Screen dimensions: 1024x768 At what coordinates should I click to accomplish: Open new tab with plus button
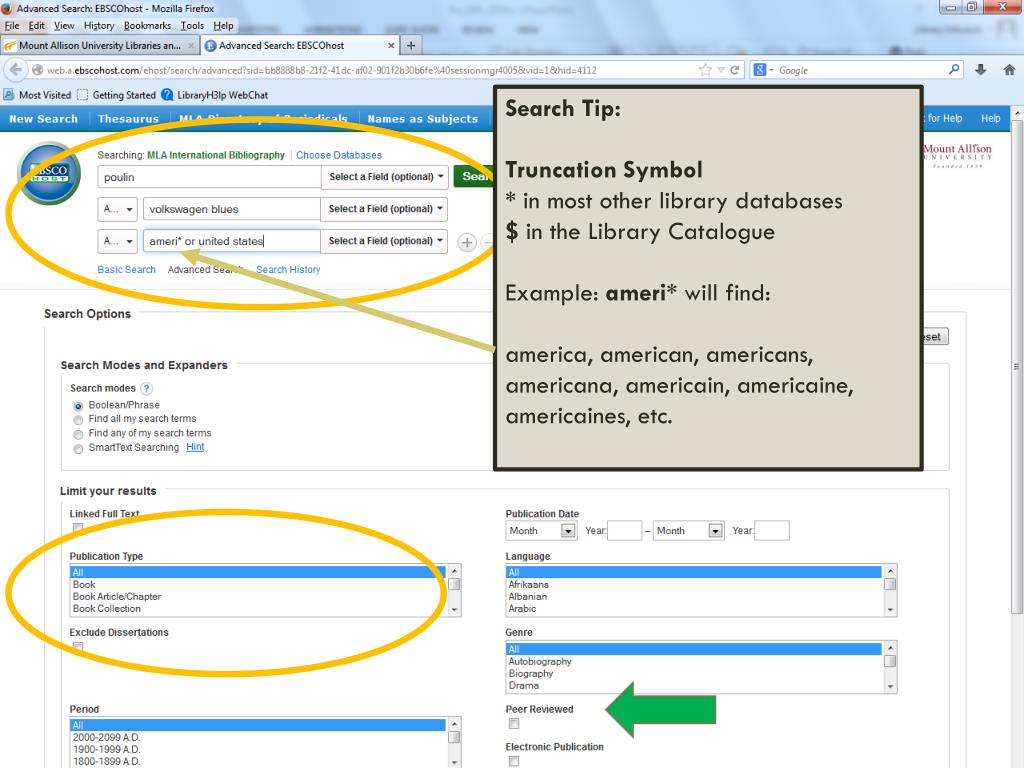click(x=411, y=45)
